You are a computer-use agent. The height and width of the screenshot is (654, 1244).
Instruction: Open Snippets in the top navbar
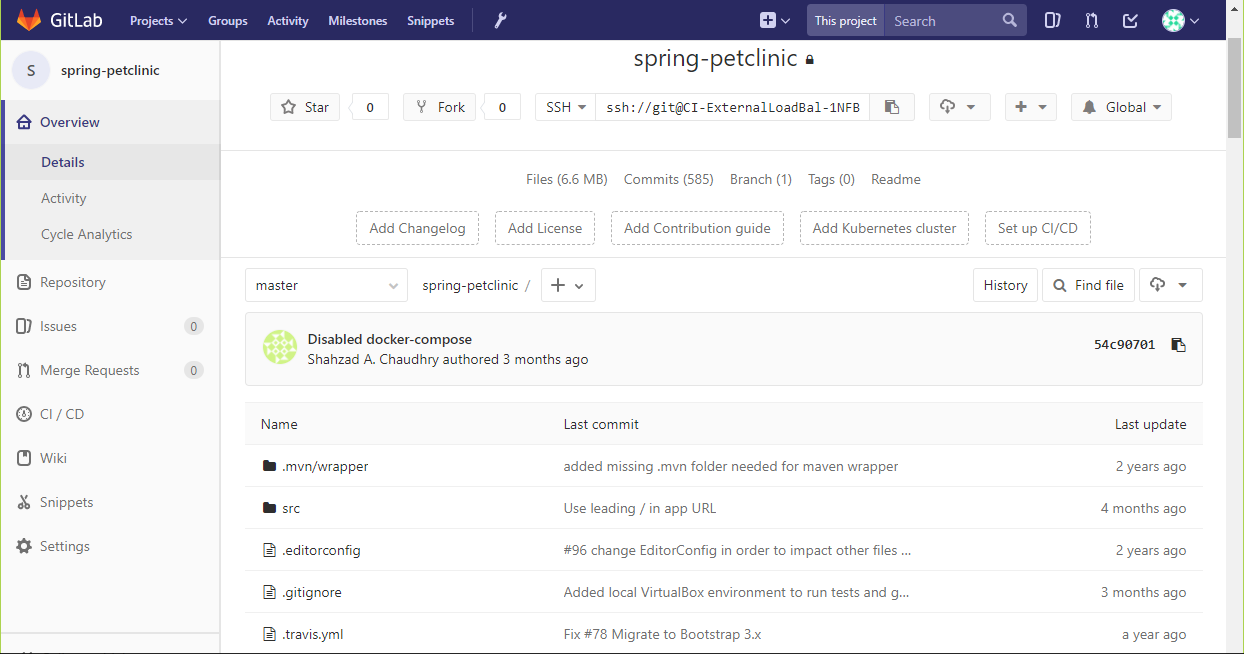click(x=431, y=20)
